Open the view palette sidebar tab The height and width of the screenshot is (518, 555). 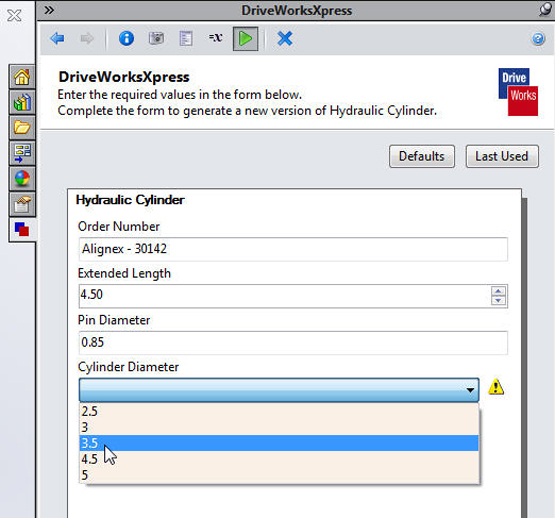[22, 153]
